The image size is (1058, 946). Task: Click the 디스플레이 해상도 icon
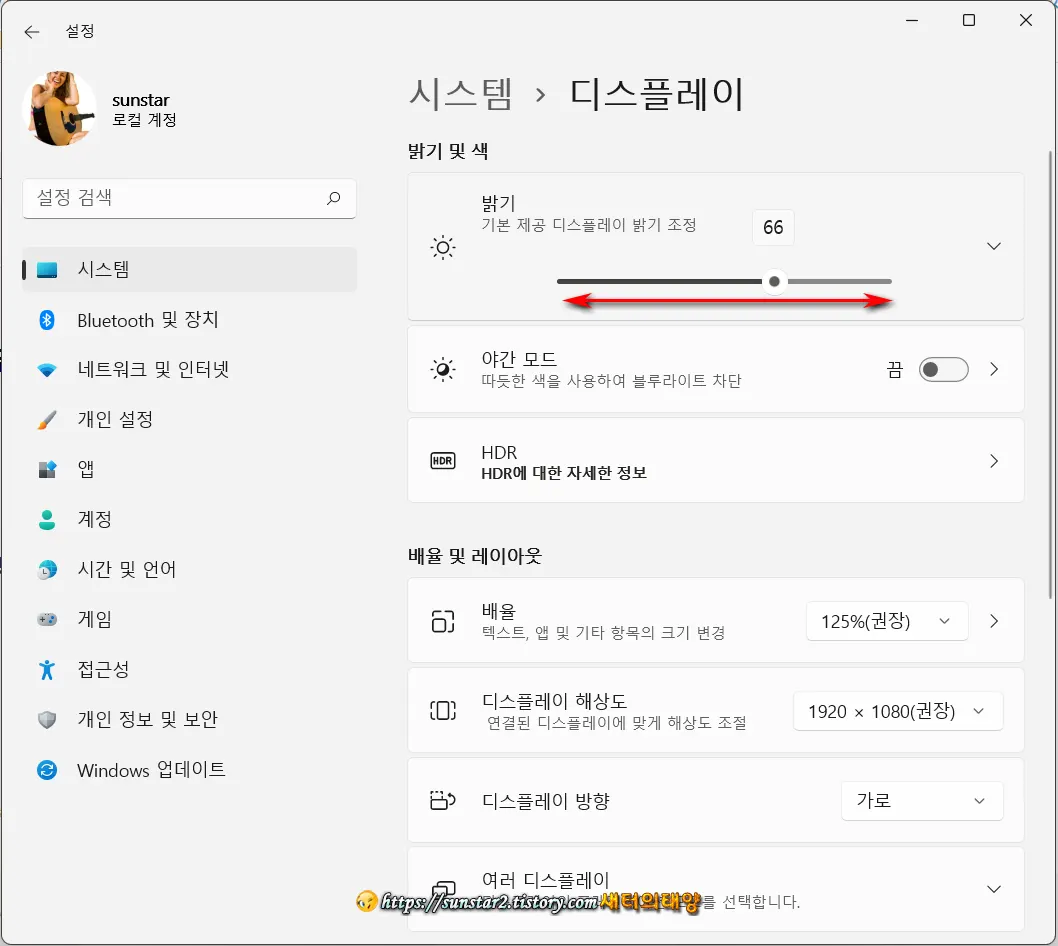click(x=443, y=710)
